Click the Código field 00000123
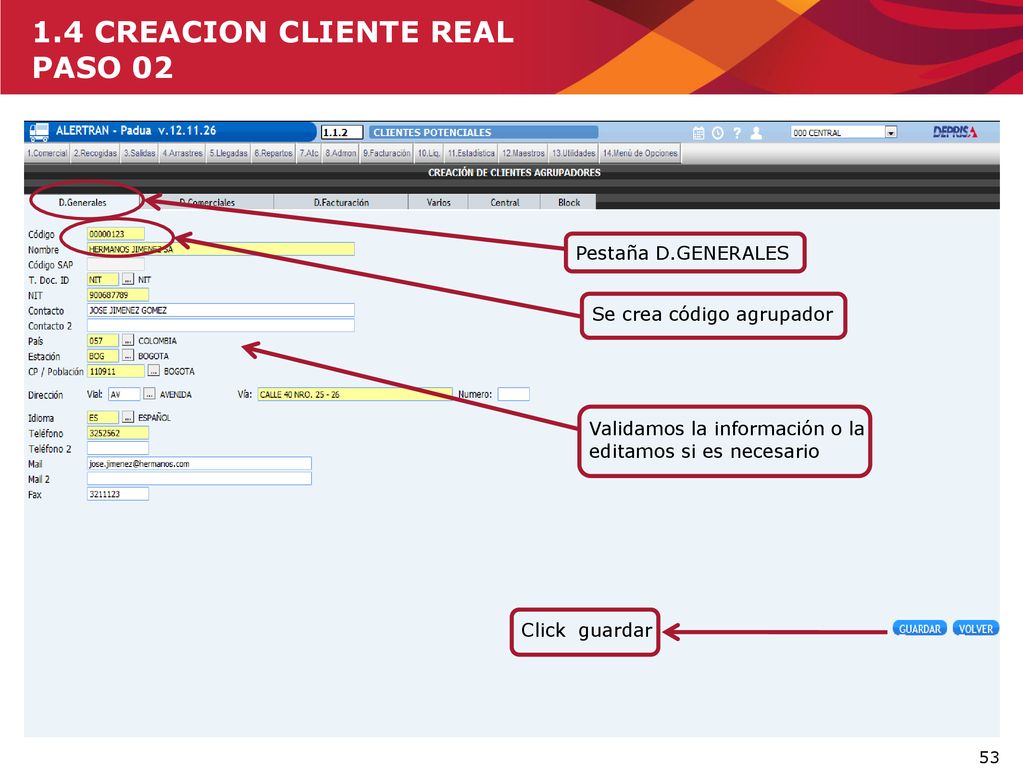1023x783 pixels. [x=115, y=234]
